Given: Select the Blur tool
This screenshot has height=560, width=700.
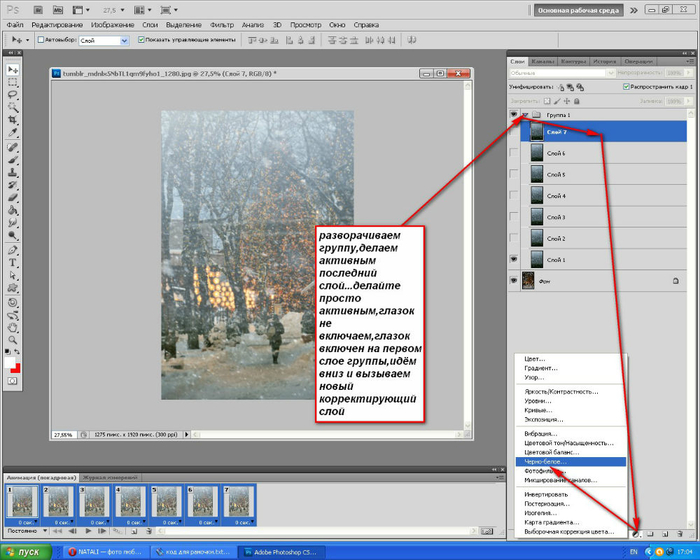Looking at the screenshot, I should click(x=12, y=222).
